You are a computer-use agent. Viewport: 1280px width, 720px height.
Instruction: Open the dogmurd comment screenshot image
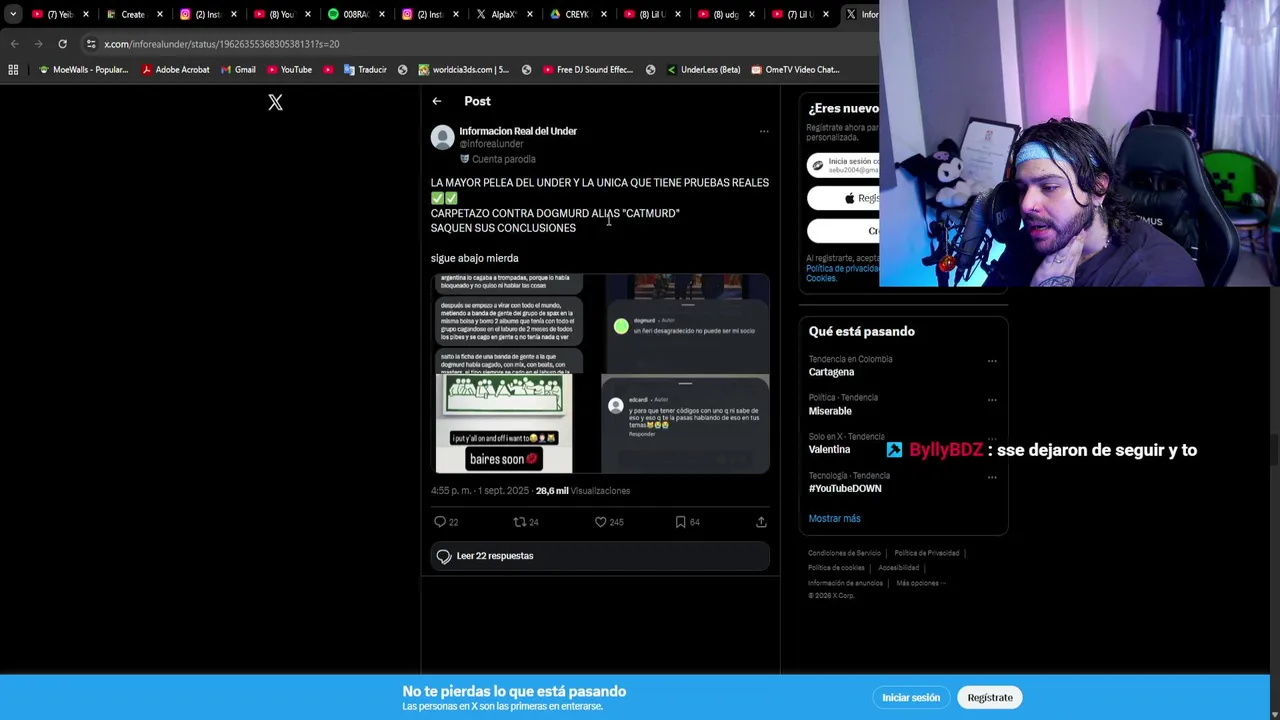pos(685,323)
